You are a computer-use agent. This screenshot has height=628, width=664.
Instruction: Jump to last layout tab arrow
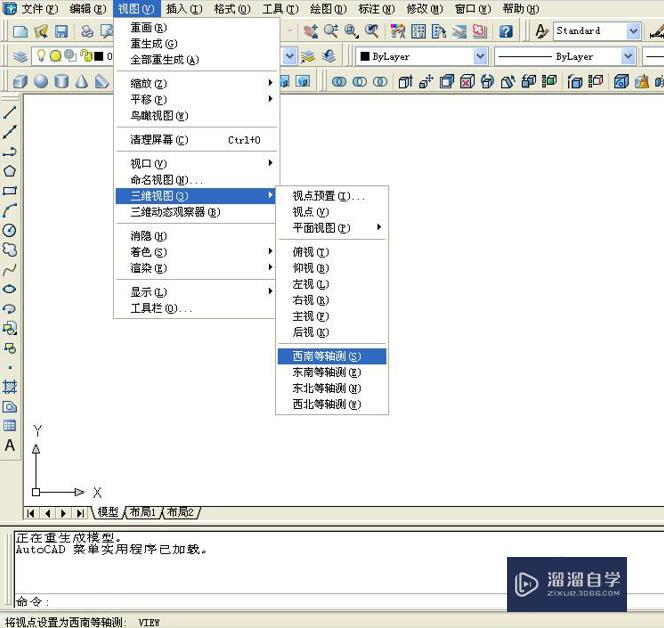coord(80,513)
